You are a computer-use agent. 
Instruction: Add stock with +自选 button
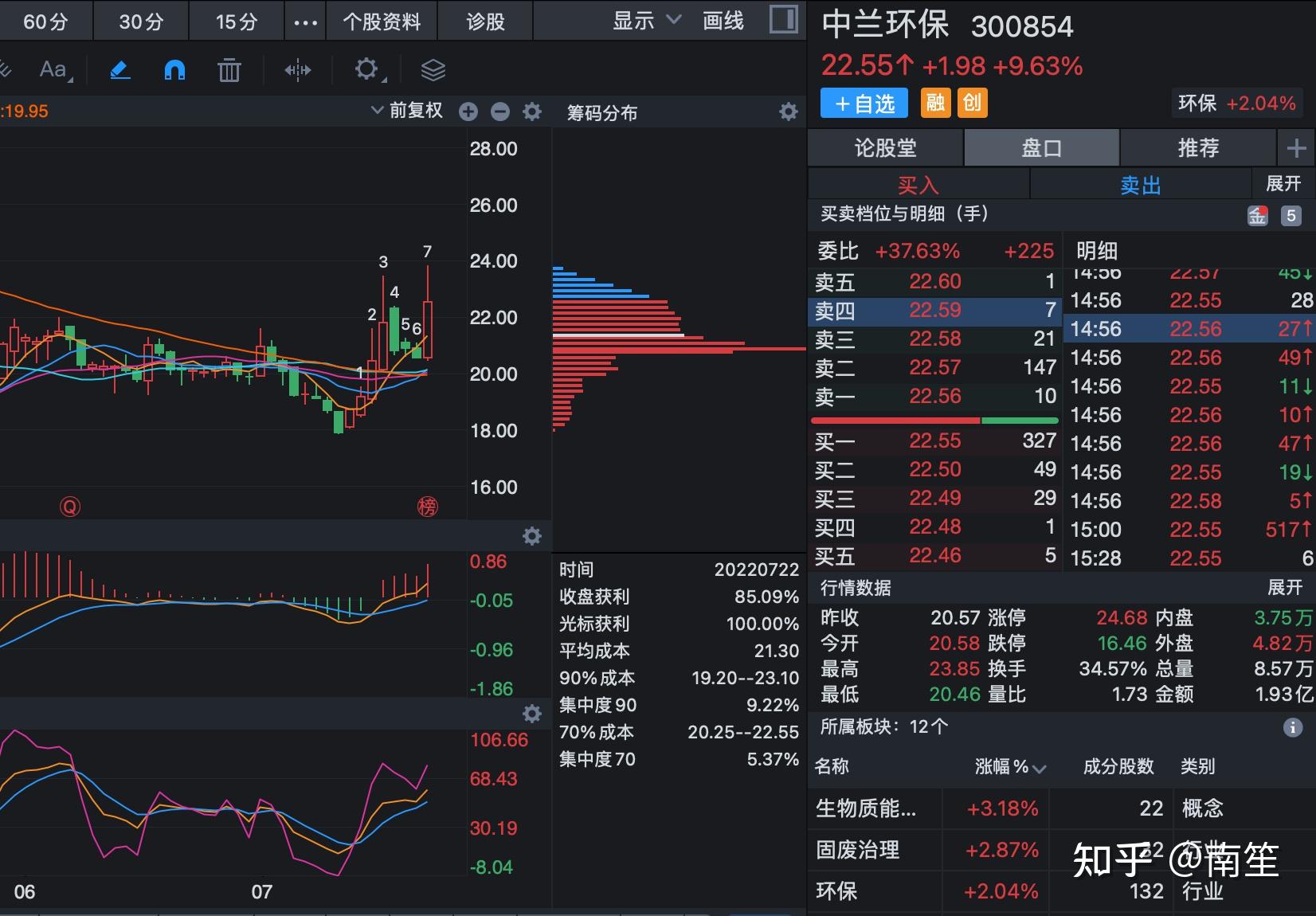[864, 104]
